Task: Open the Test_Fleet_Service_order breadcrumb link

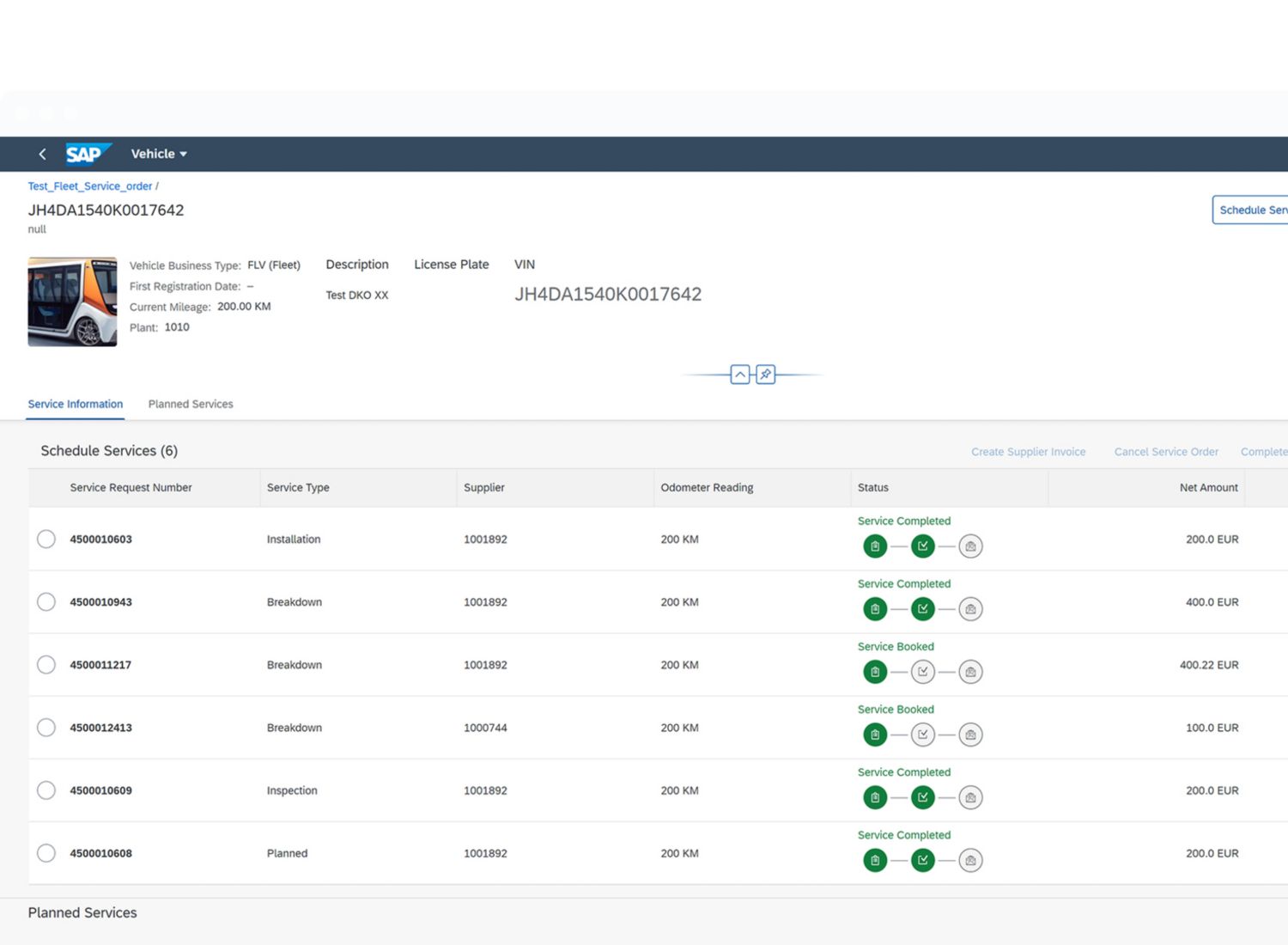Action: (x=89, y=186)
